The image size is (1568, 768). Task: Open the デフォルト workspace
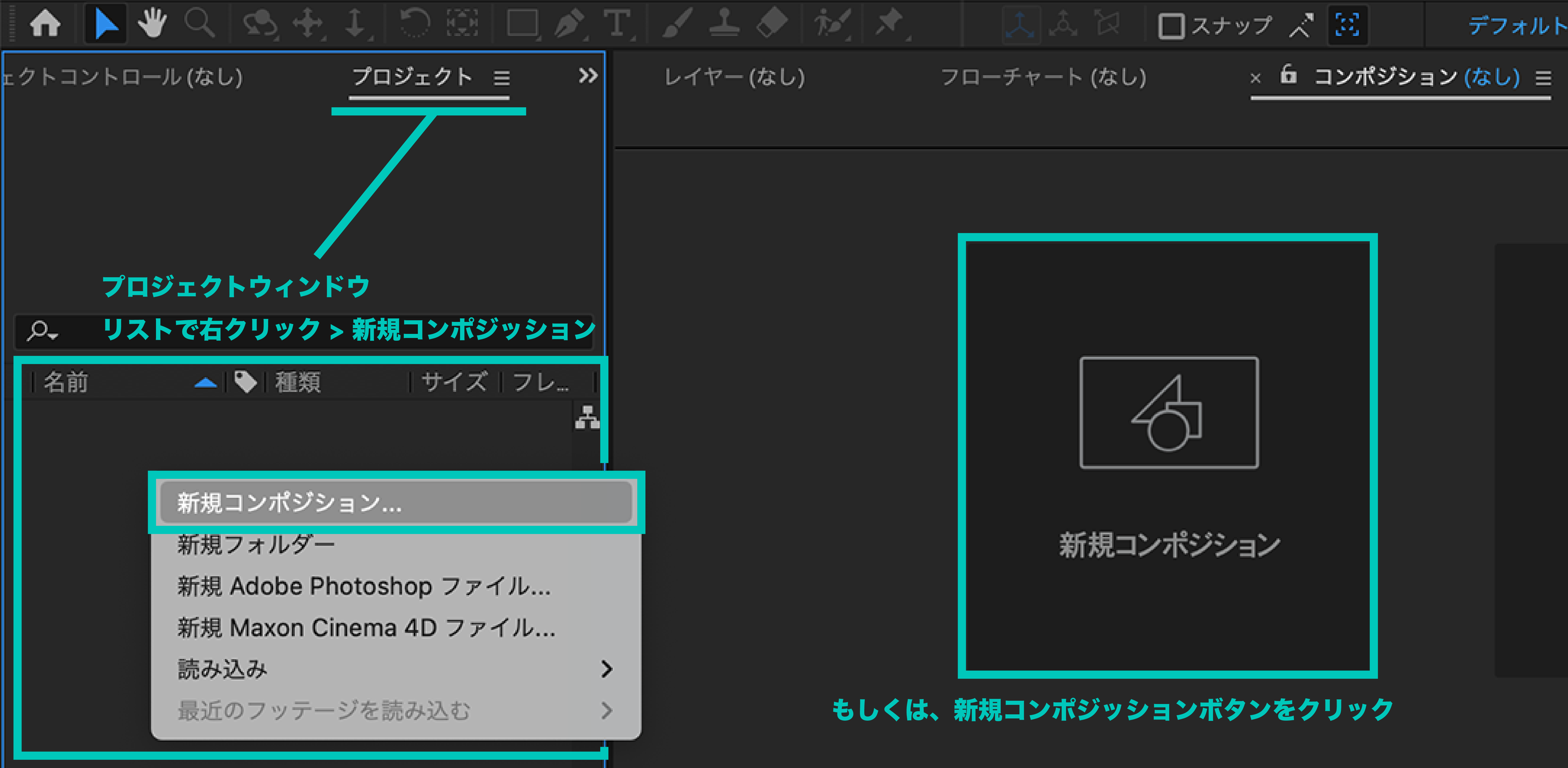click(1517, 26)
